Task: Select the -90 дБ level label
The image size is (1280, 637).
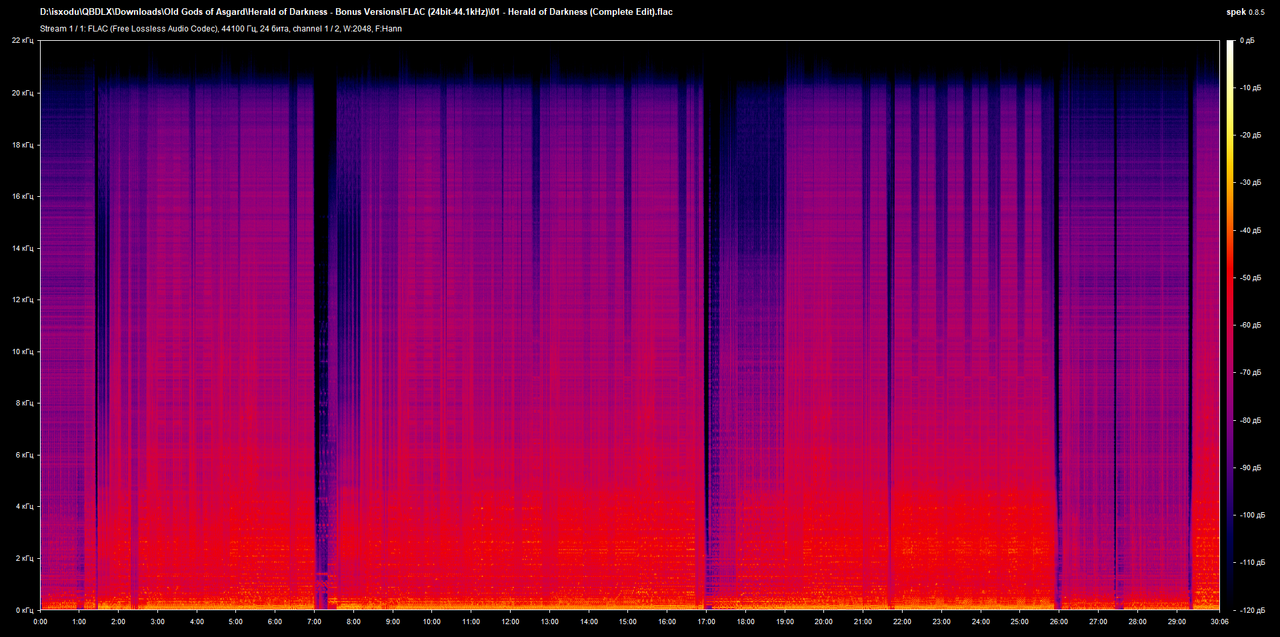Action: [x=1250, y=468]
